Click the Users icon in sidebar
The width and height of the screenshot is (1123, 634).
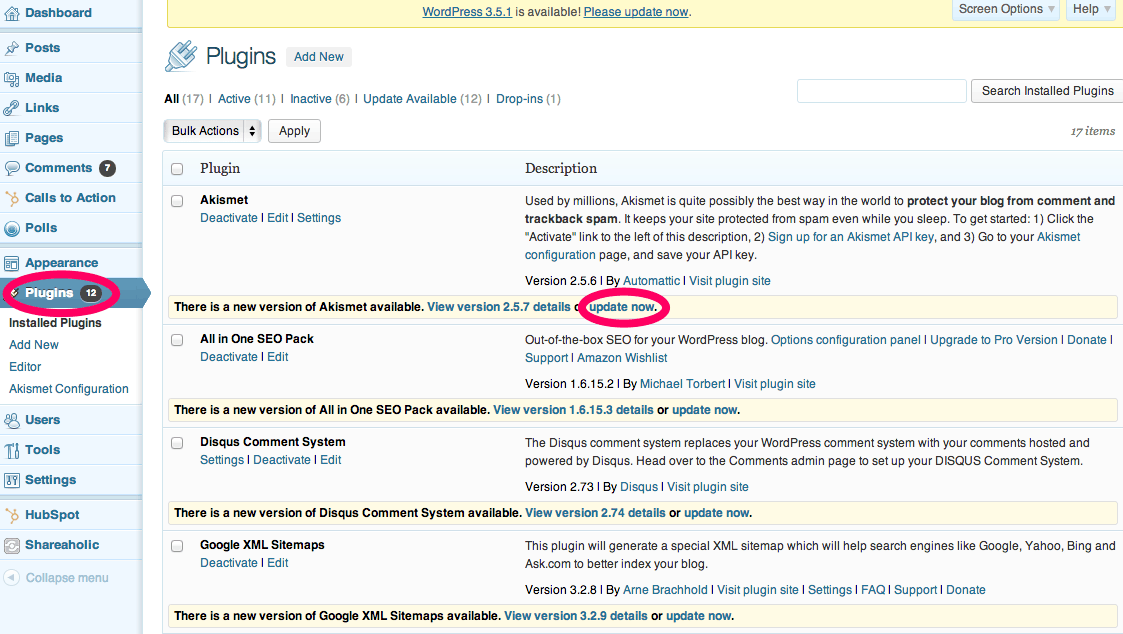11,421
